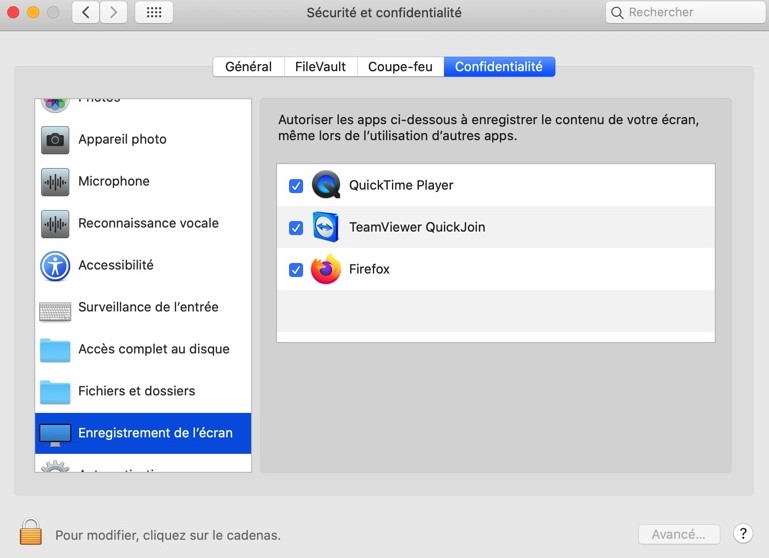Switch to the Coupe-feu tab
769x558 pixels.
click(x=400, y=67)
